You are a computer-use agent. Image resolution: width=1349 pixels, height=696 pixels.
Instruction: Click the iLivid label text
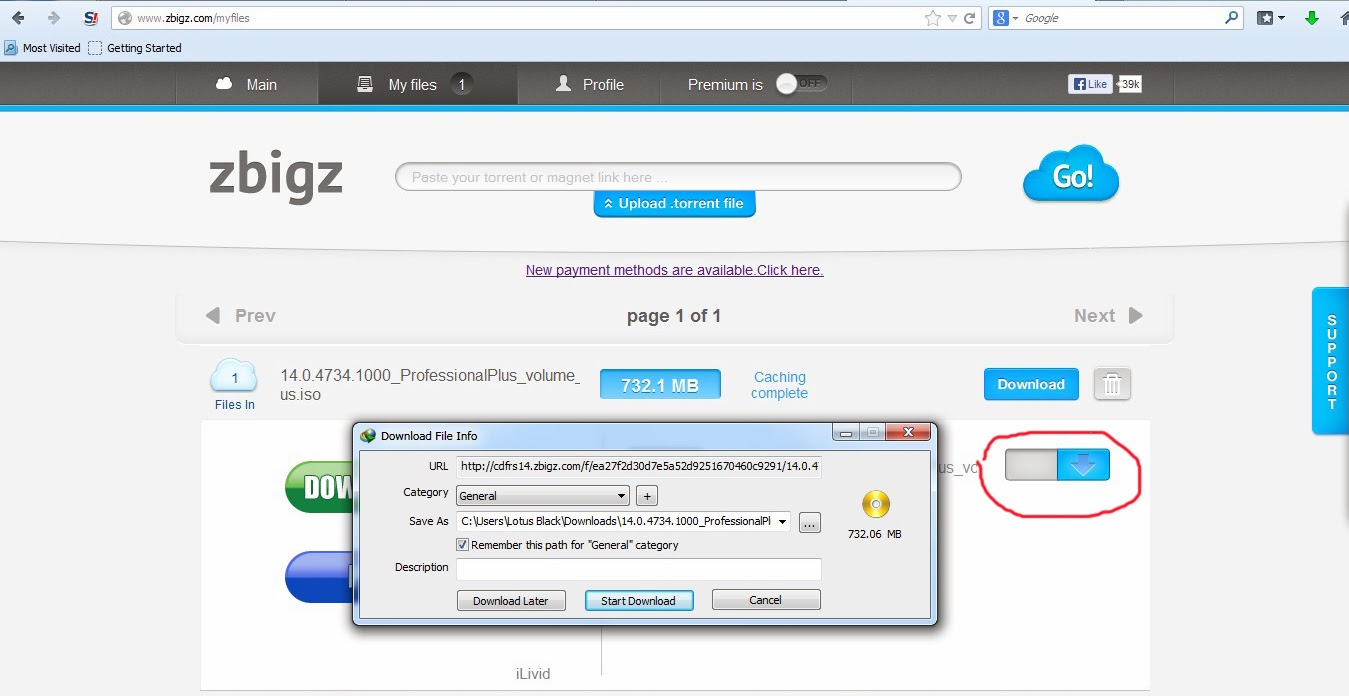(x=533, y=674)
